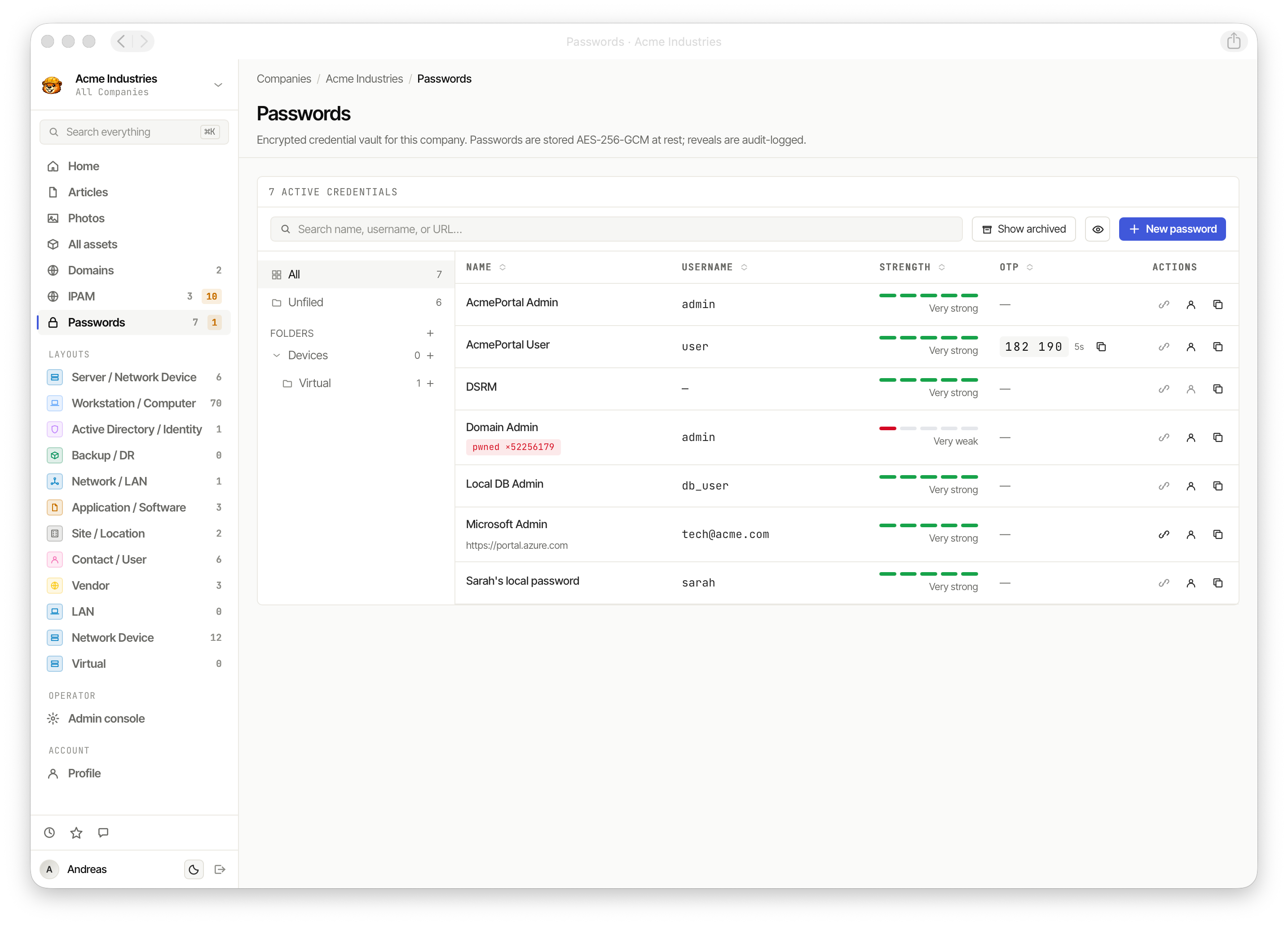Copy the Domain Admin password
The image size is (1288, 926).
click(x=1217, y=437)
